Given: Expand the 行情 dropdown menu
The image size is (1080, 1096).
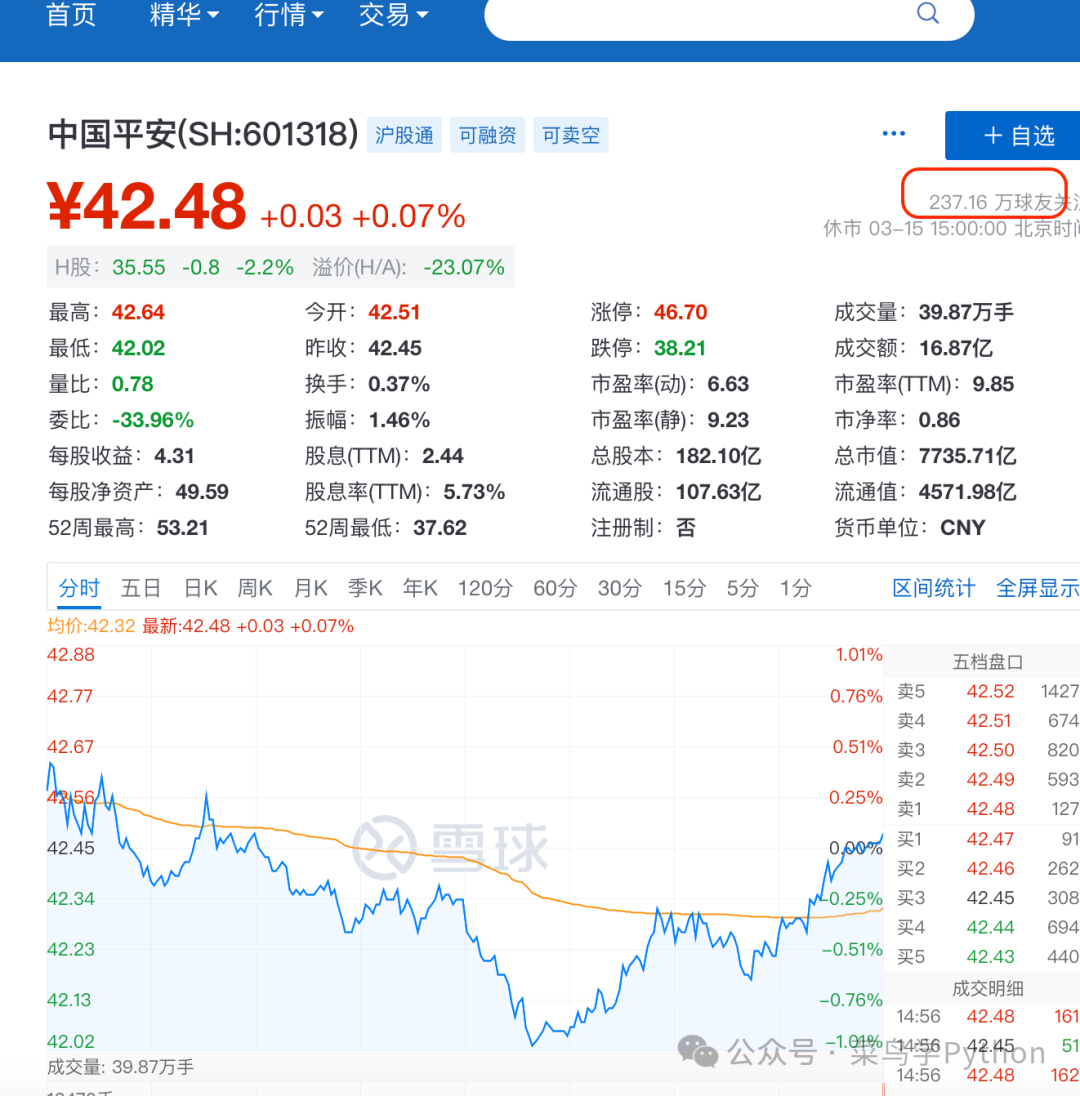Looking at the screenshot, I should [289, 14].
